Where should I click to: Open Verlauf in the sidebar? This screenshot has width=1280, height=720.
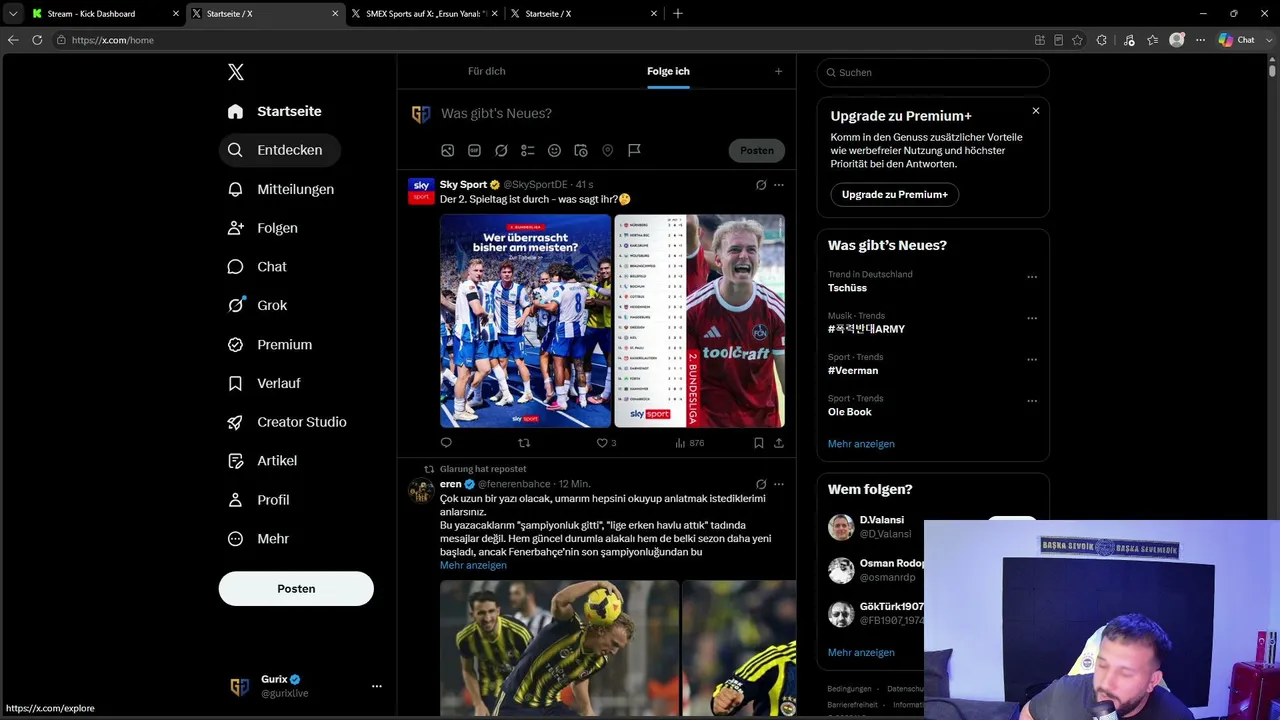[264, 383]
